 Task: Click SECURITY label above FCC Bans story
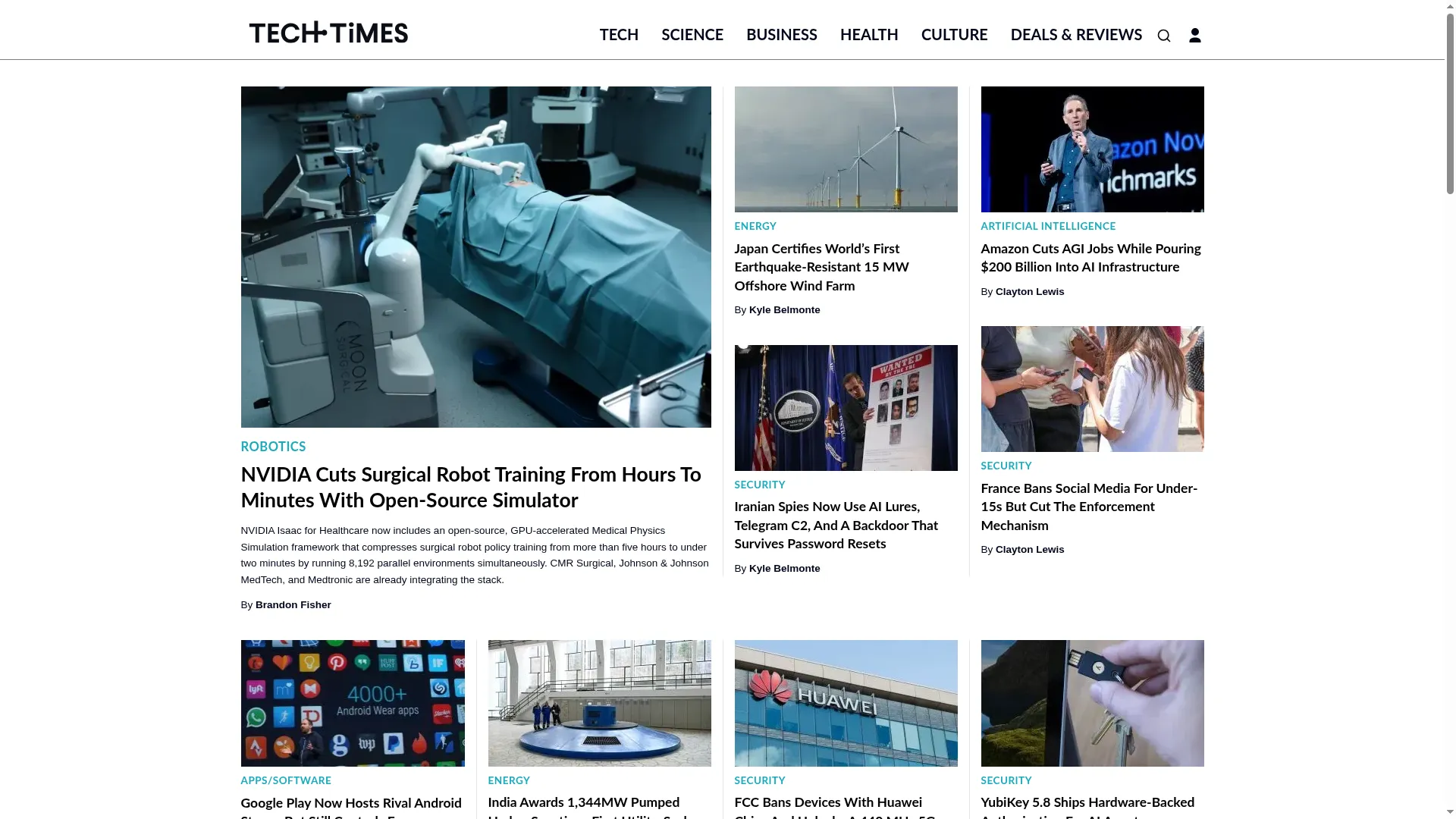(760, 780)
